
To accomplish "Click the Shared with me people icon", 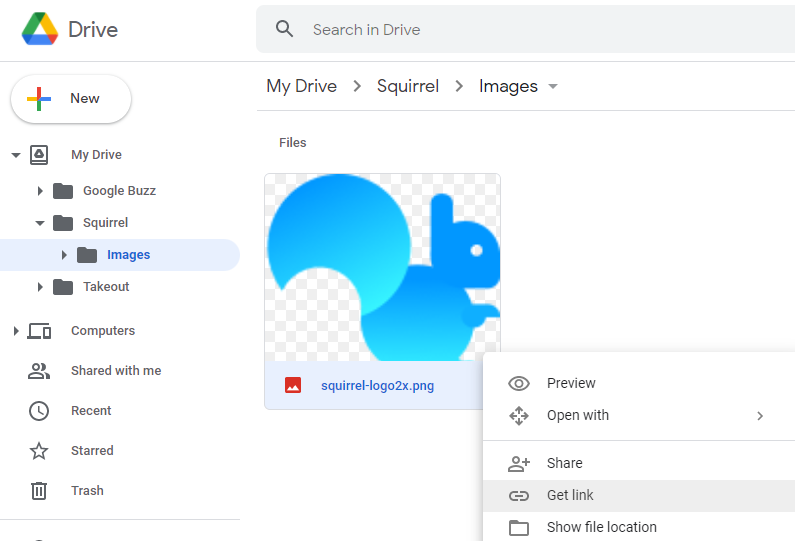I will click(x=39, y=371).
